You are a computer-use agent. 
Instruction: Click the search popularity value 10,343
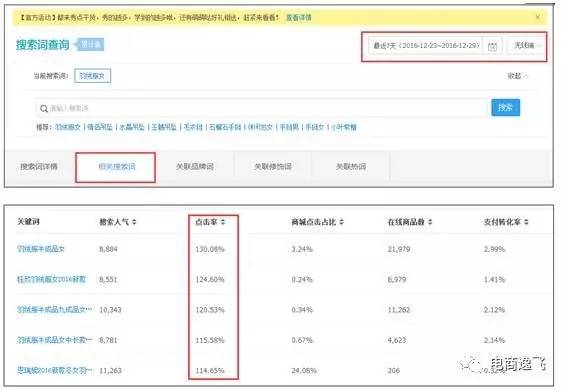[110, 310]
